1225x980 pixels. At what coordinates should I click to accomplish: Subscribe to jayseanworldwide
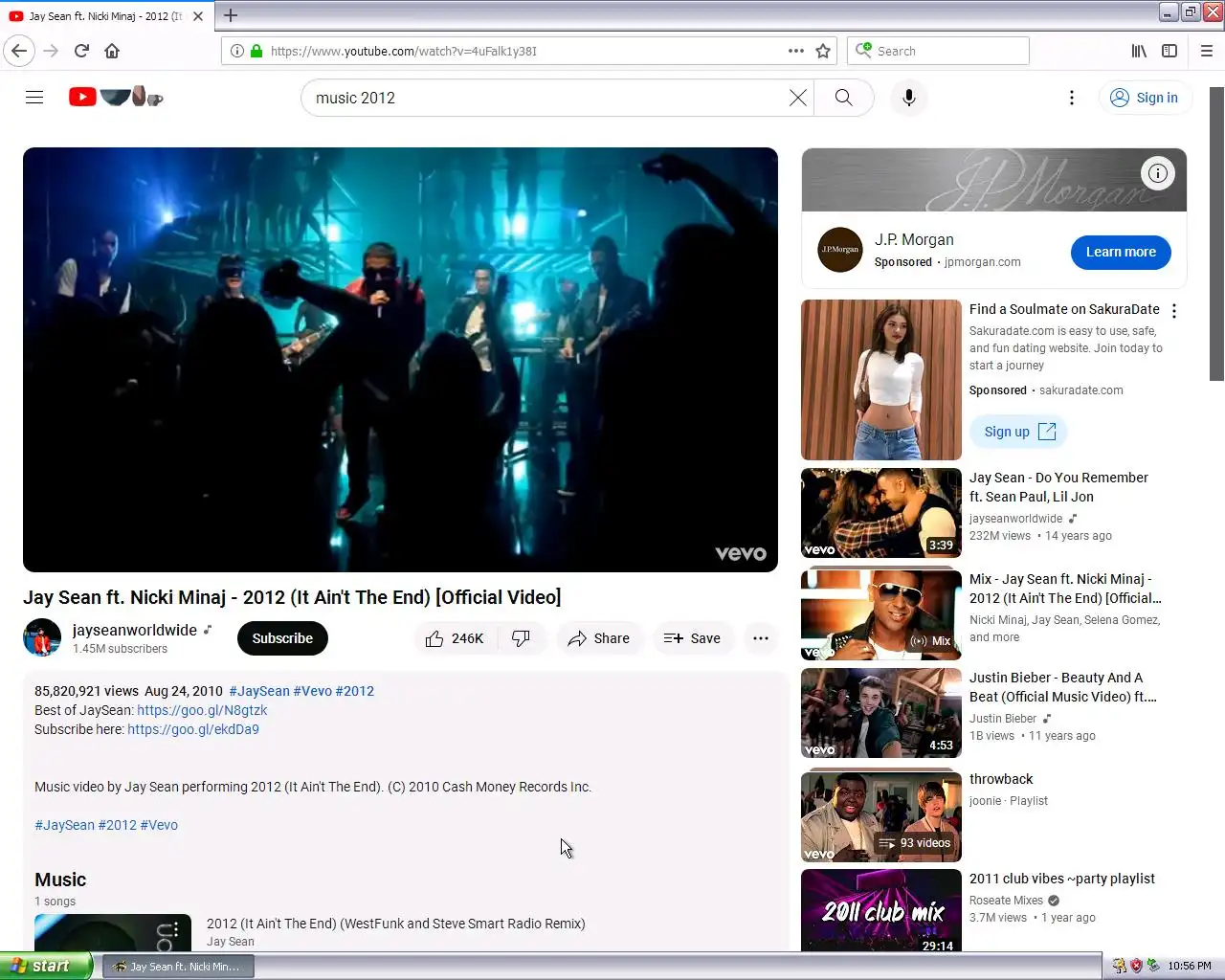pyautogui.click(x=282, y=638)
